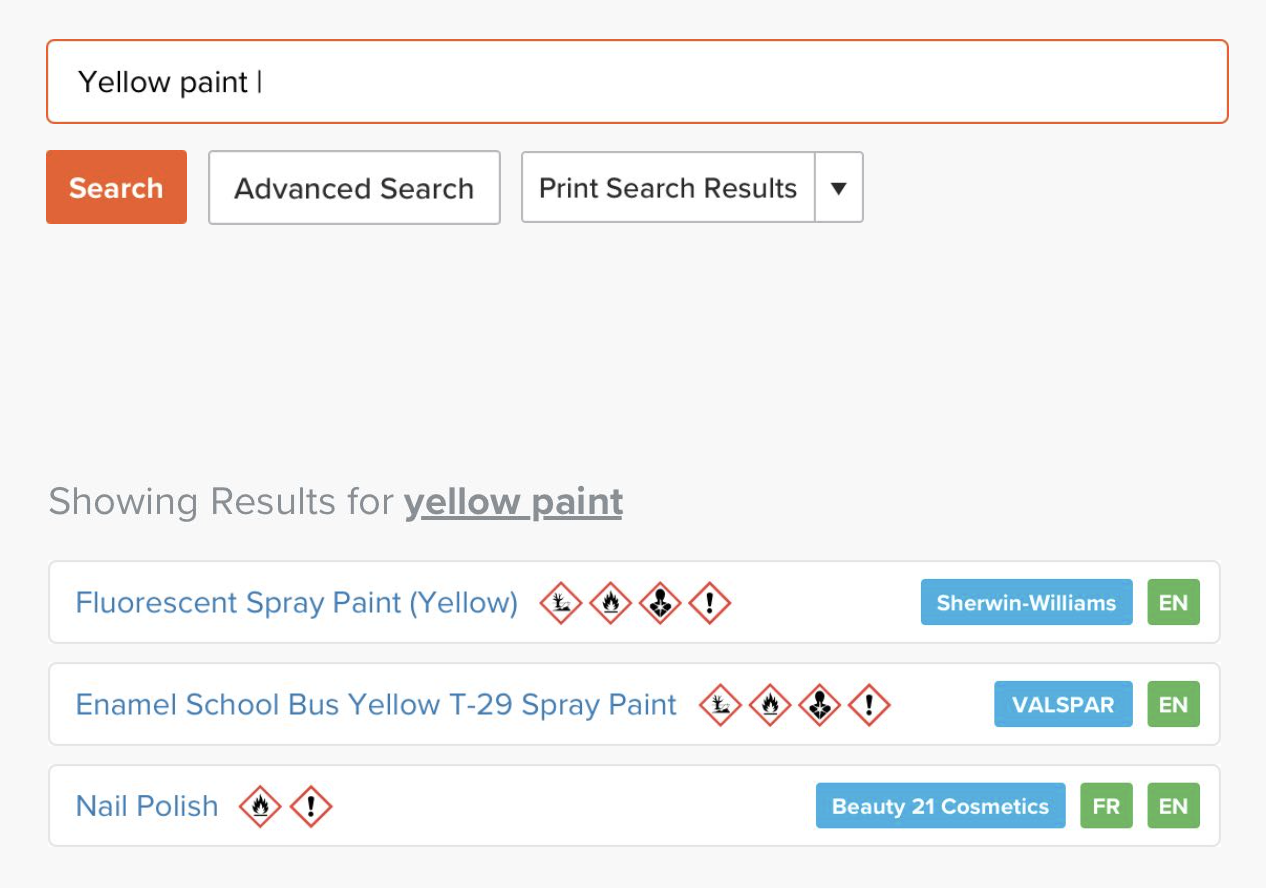The image size is (1266, 888).
Task: Click the health hazard pictogram for Fluorescent Spray Paint
Action: pyautogui.click(x=661, y=602)
